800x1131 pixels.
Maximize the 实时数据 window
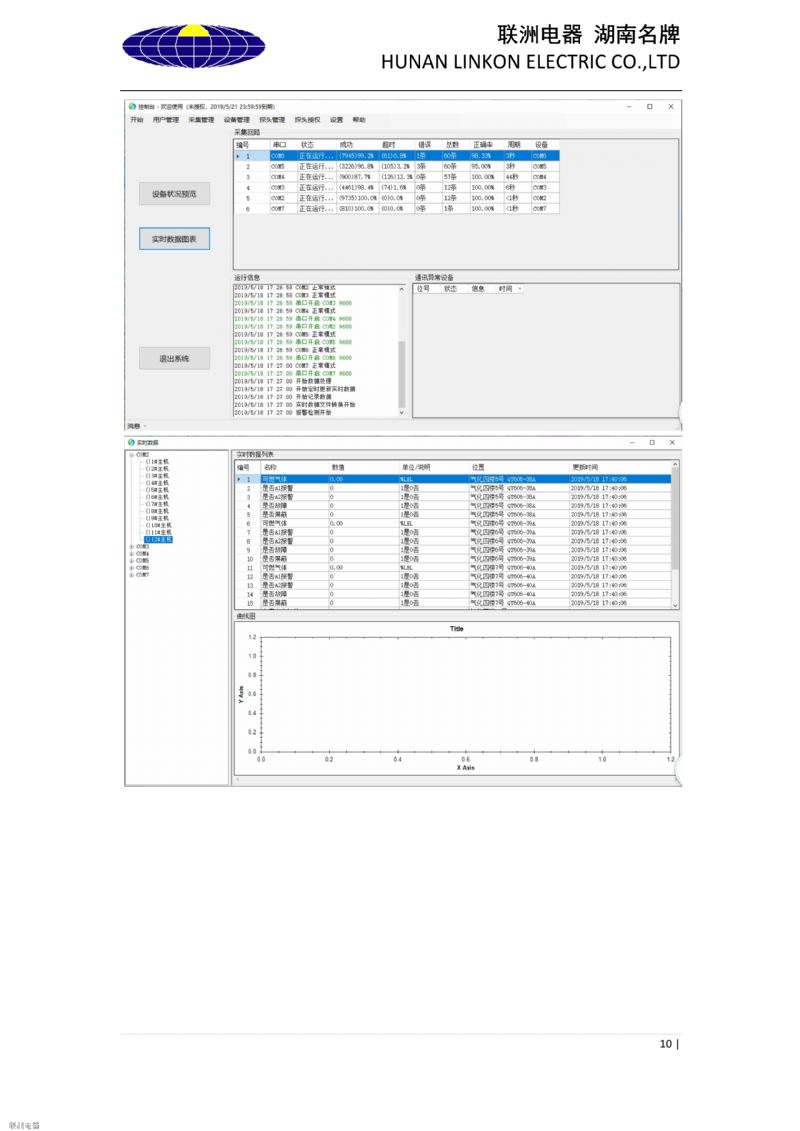(x=651, y=442)
